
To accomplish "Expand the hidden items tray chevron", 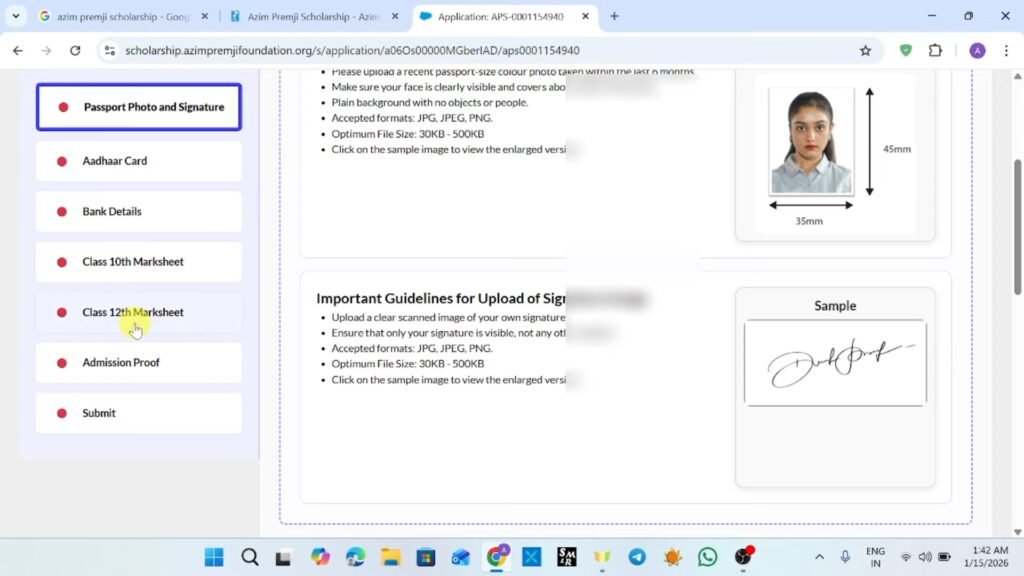I will tap(819, 557).
